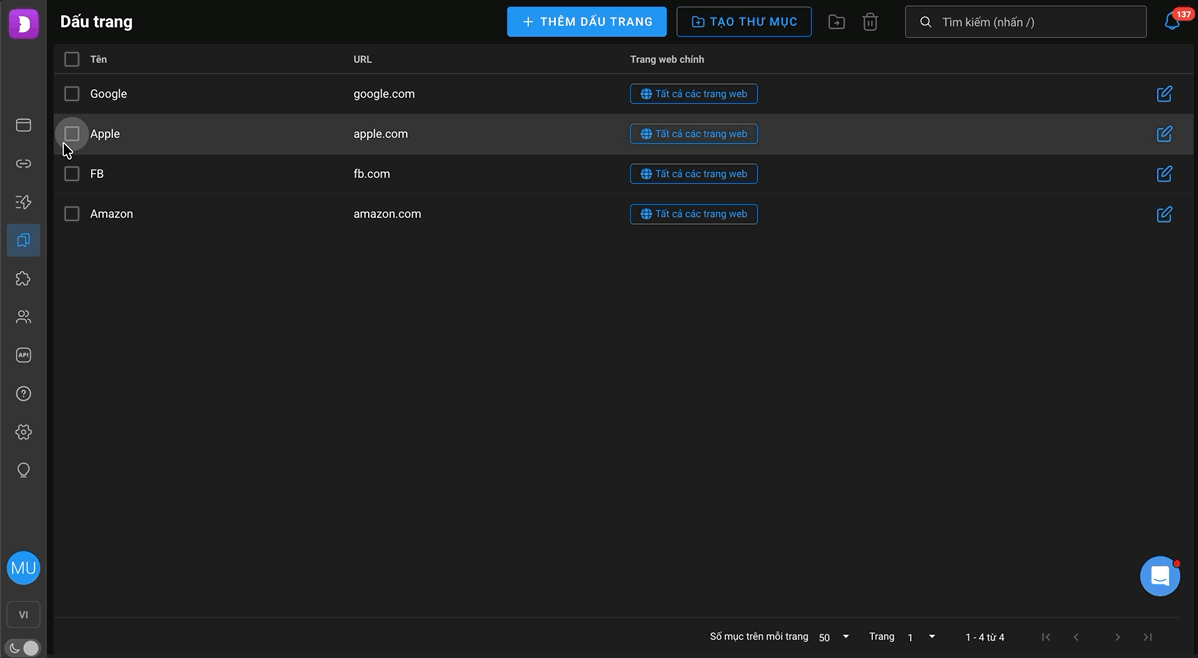Open the help question mark icon
The width and height of the screenshot is (1198, 658).
click(x=24, y=394)
